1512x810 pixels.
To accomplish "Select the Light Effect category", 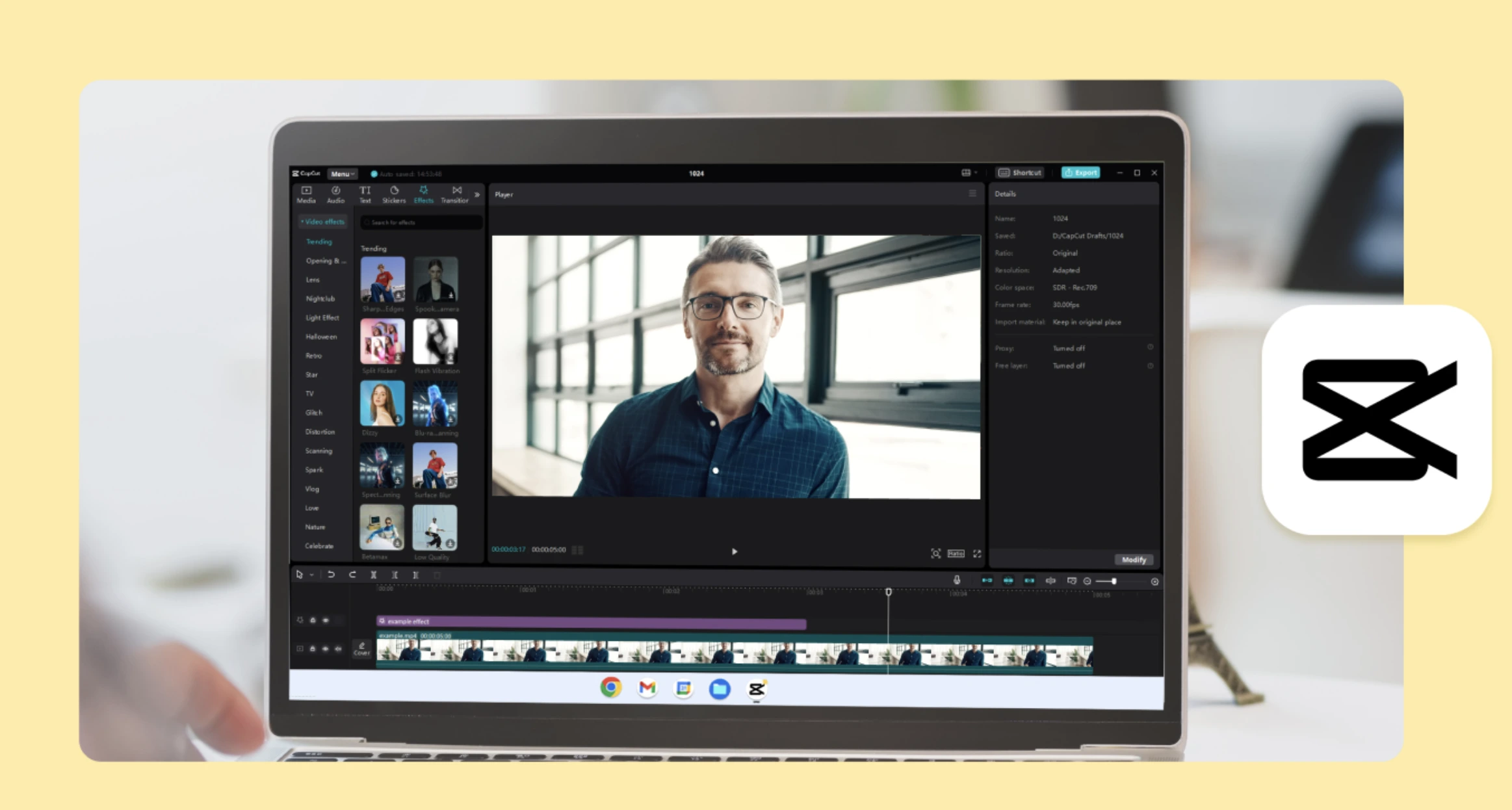I will (322, 317).
